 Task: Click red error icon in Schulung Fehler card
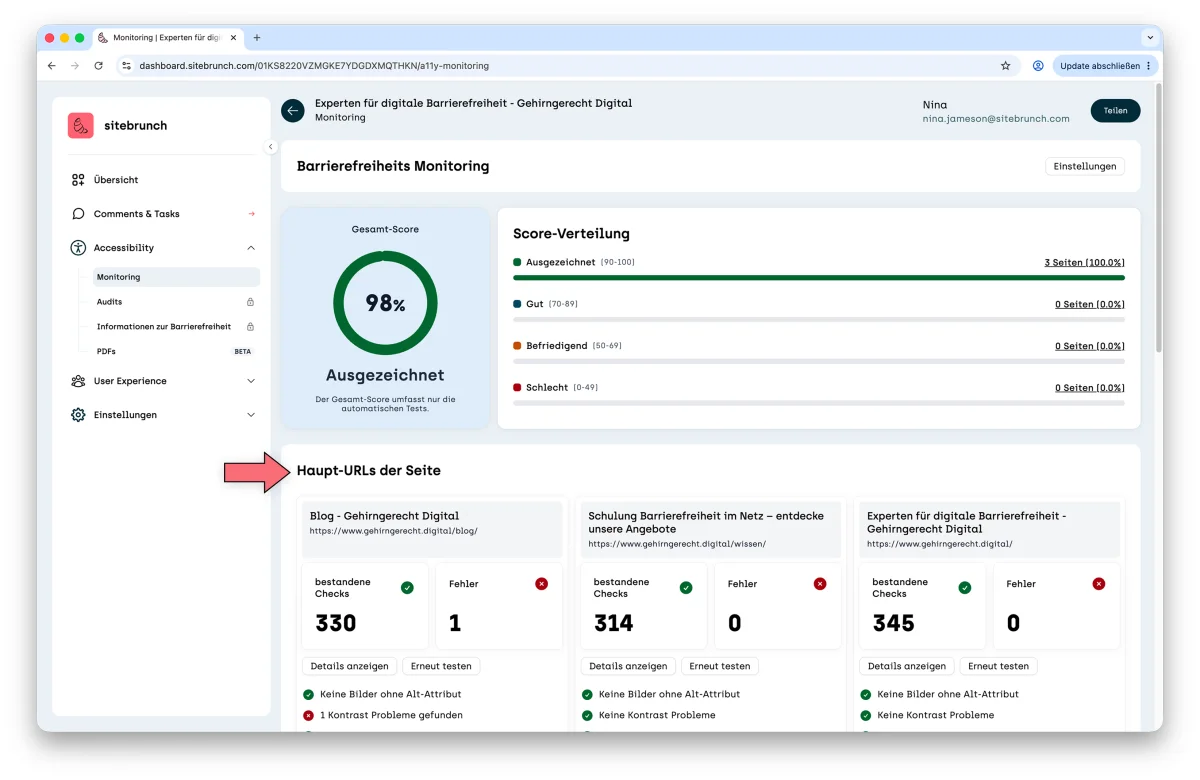point(820,584)
